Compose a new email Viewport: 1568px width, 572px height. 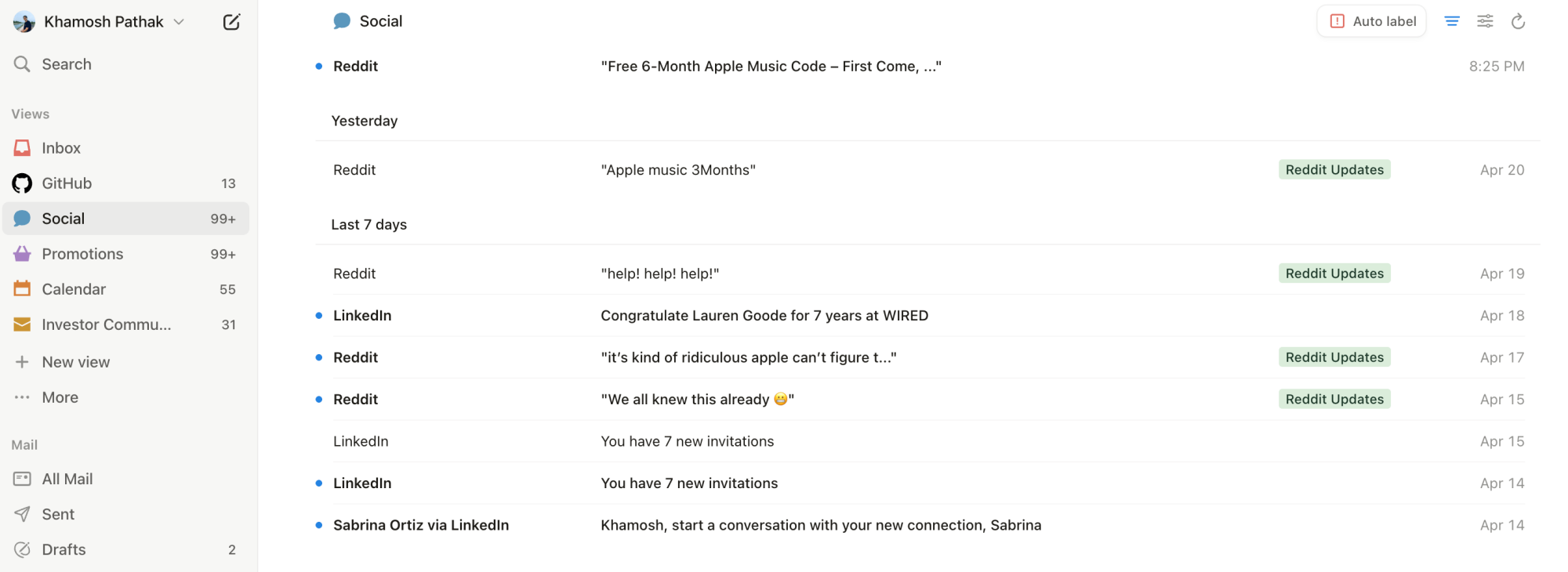click(x=230, y=21)
